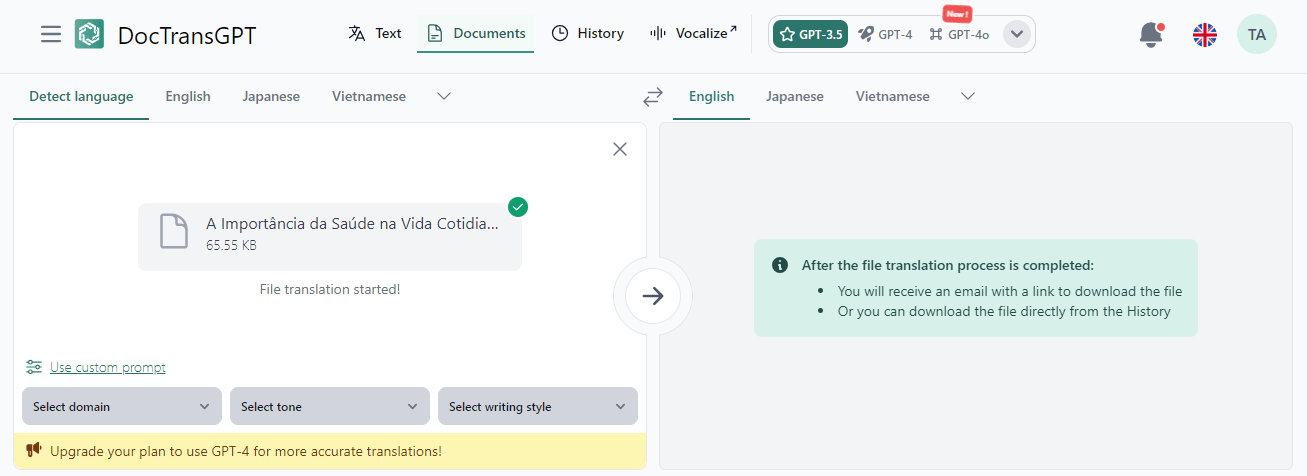Select the GPT-3.5 model
This screenshot has width=1307, height=476.
tap(810, 34)
